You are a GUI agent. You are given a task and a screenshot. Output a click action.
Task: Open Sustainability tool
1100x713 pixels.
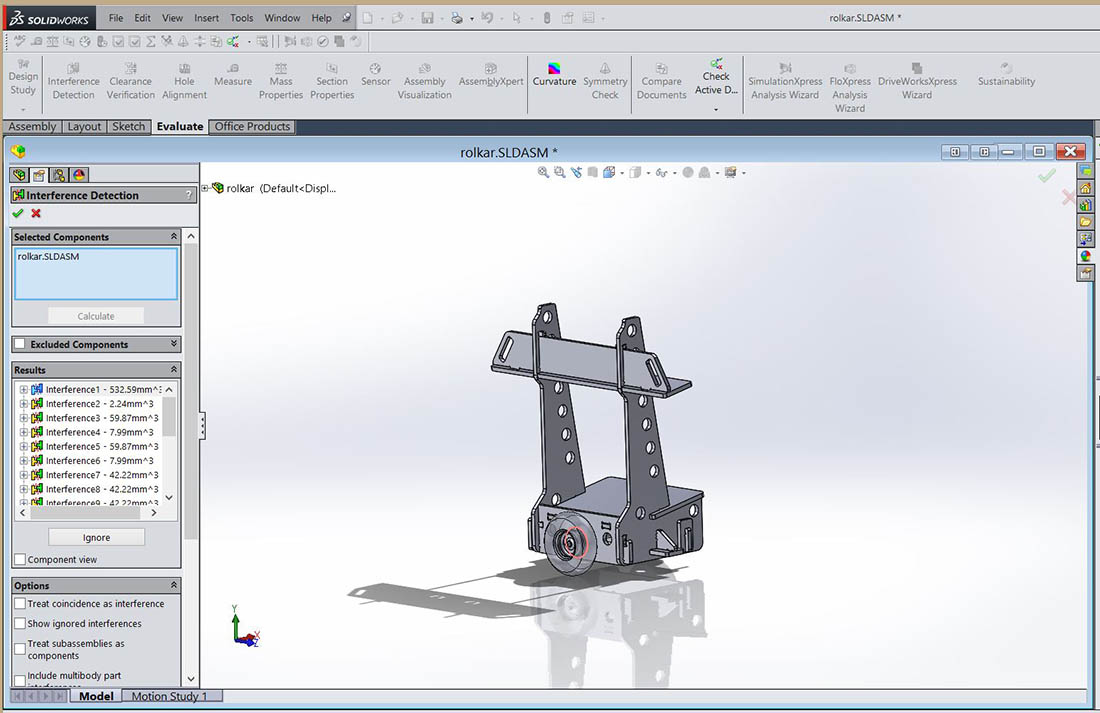[x=1006, y=74]
